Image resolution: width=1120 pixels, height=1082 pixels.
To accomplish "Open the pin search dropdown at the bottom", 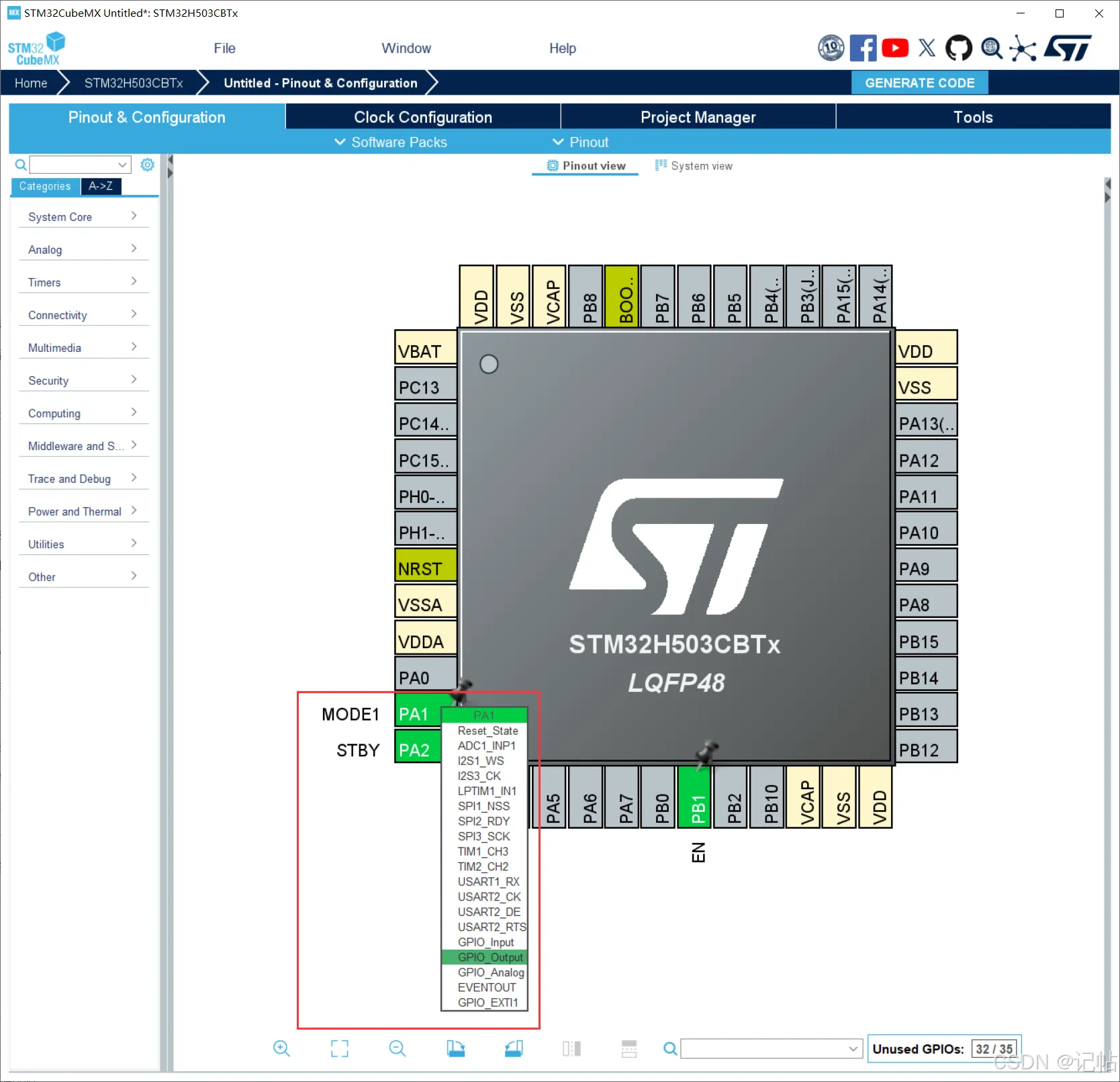I will (x=772, y=1048).
